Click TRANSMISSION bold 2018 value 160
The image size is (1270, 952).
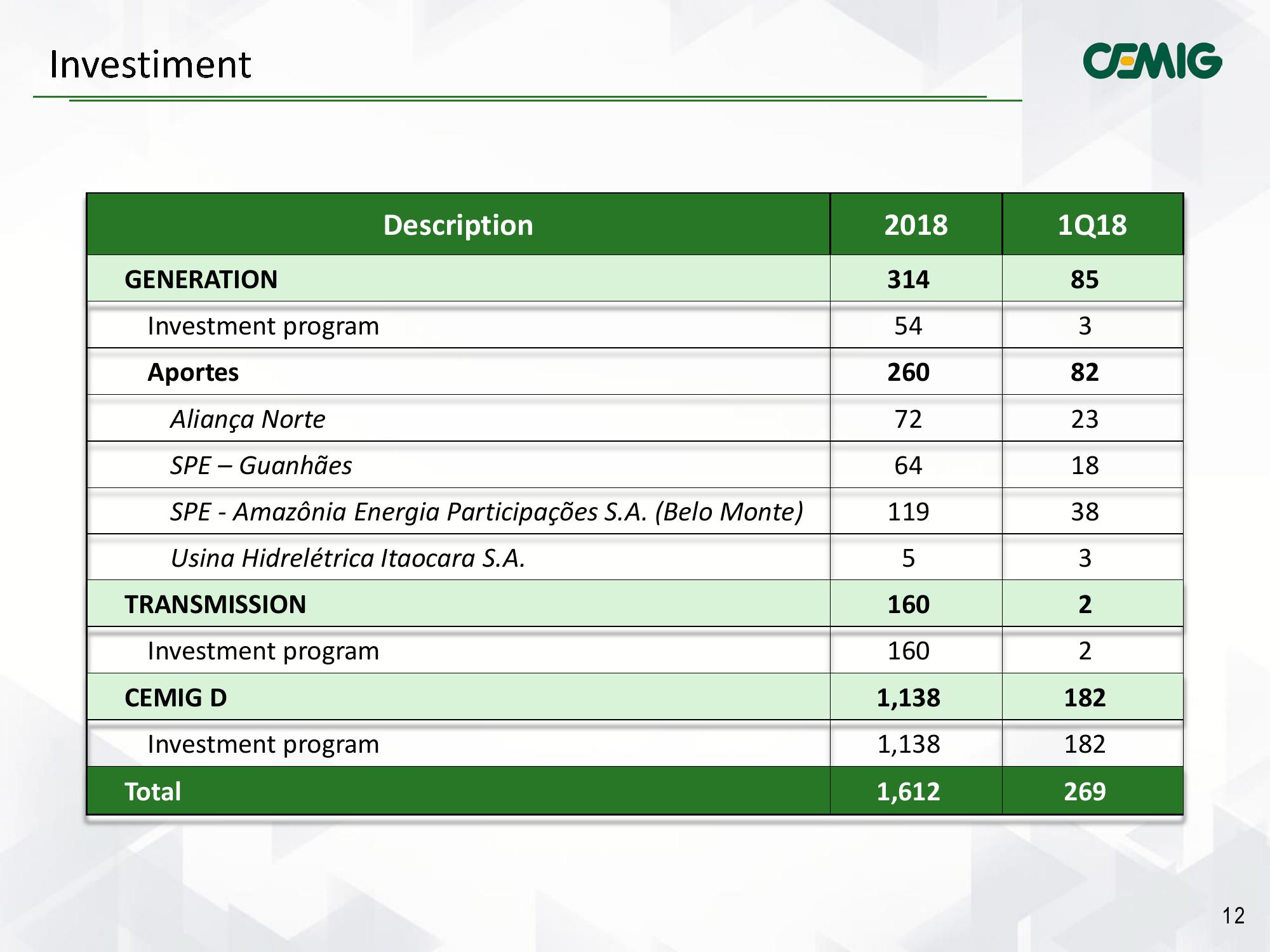click(908, 604)
